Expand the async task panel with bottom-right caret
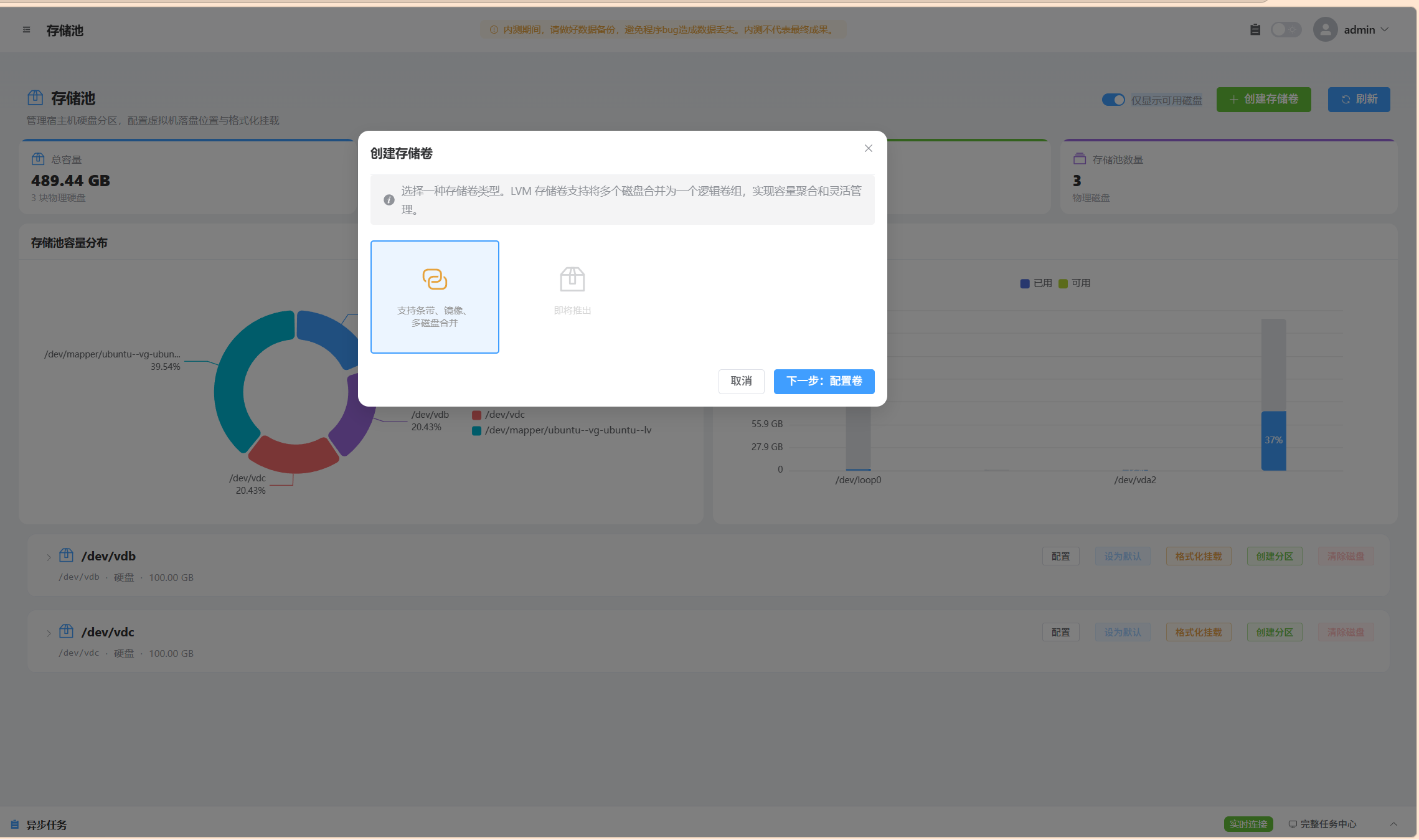Screen dimensions: 1419x840 (1393, 824)
